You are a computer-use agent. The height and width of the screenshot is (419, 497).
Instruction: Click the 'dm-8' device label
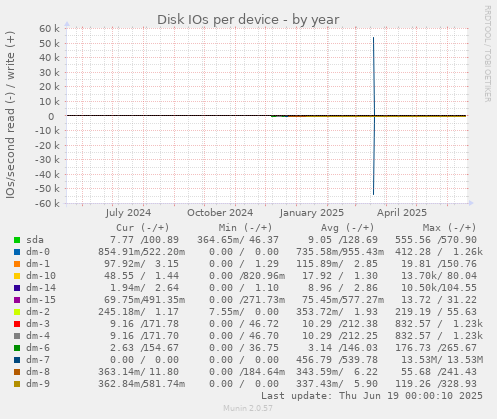38,372
